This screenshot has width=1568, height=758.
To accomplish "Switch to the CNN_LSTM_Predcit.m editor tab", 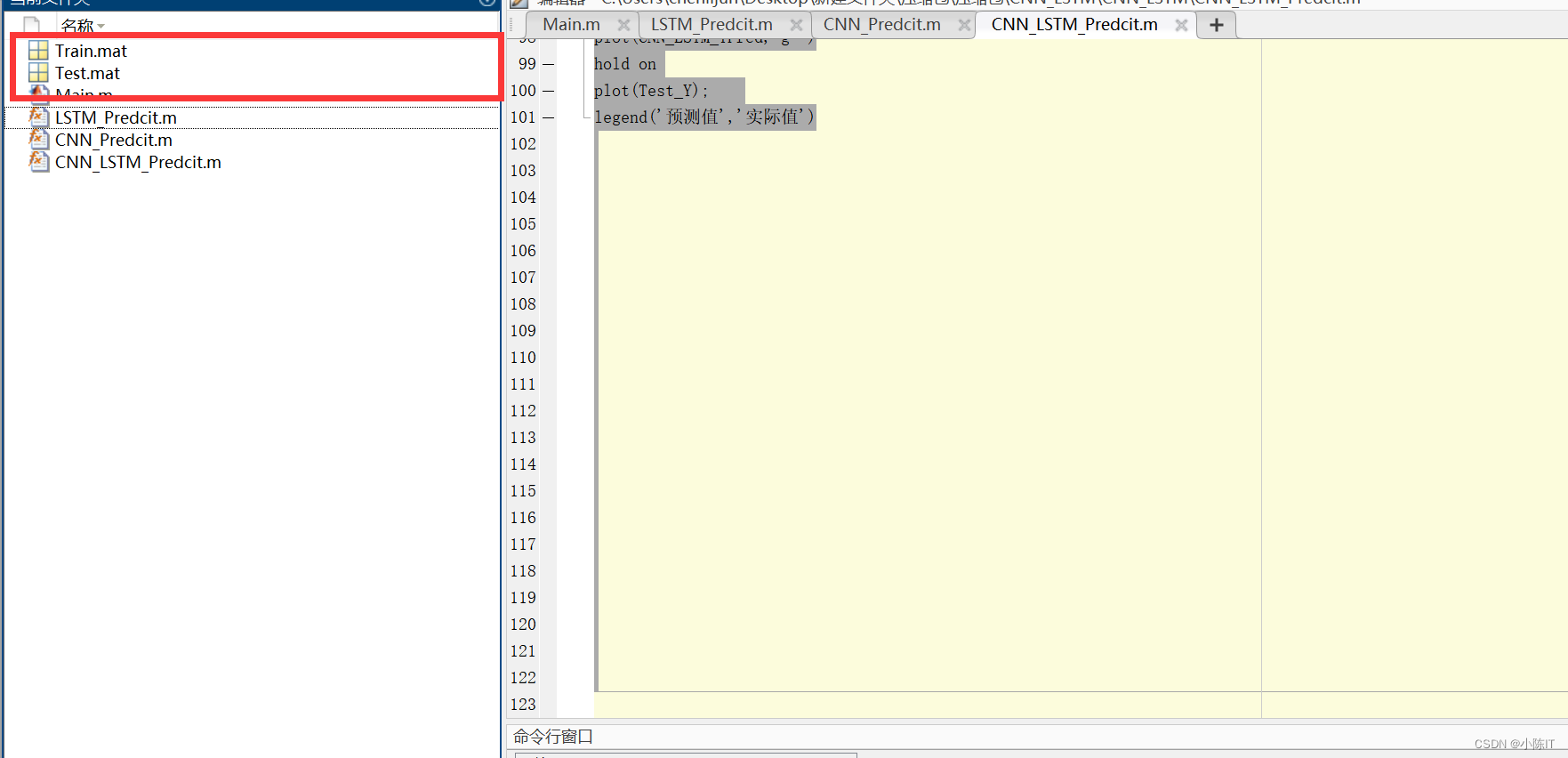I will point(1074,25).
